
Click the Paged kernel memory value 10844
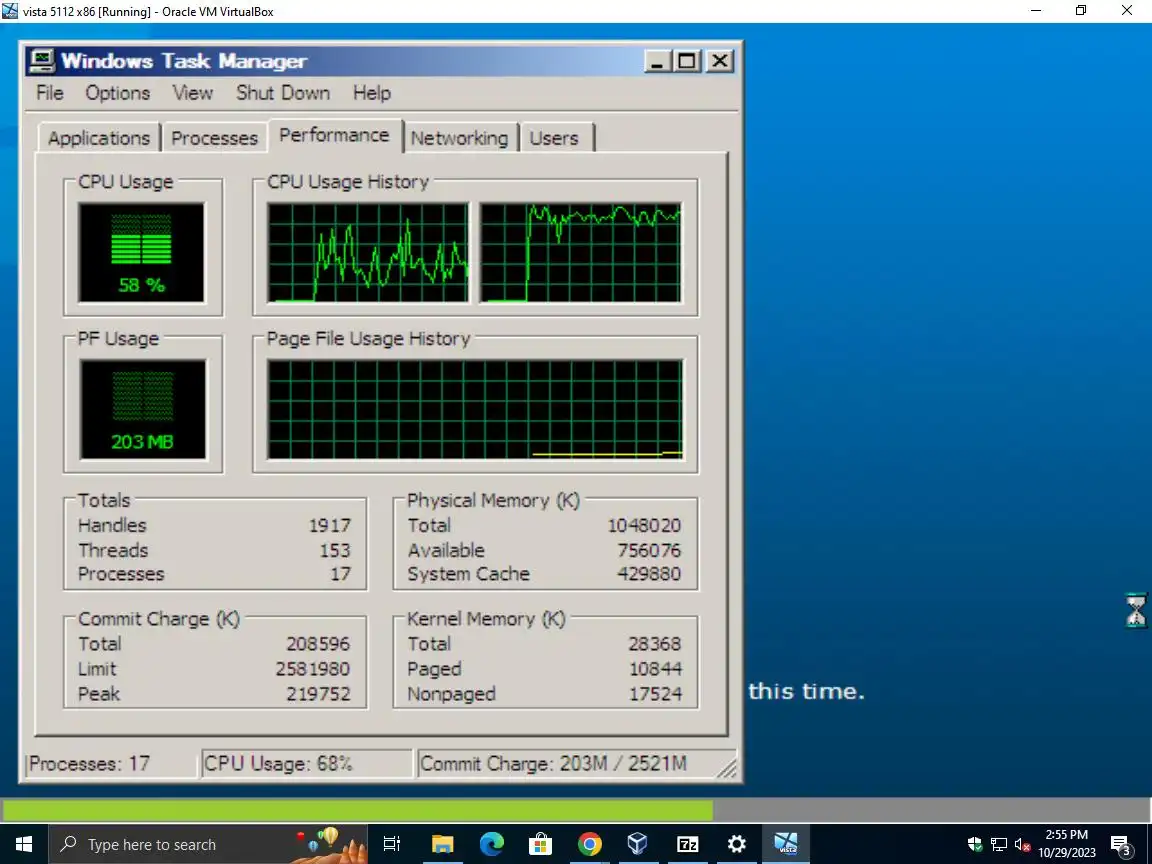[655, 669]
